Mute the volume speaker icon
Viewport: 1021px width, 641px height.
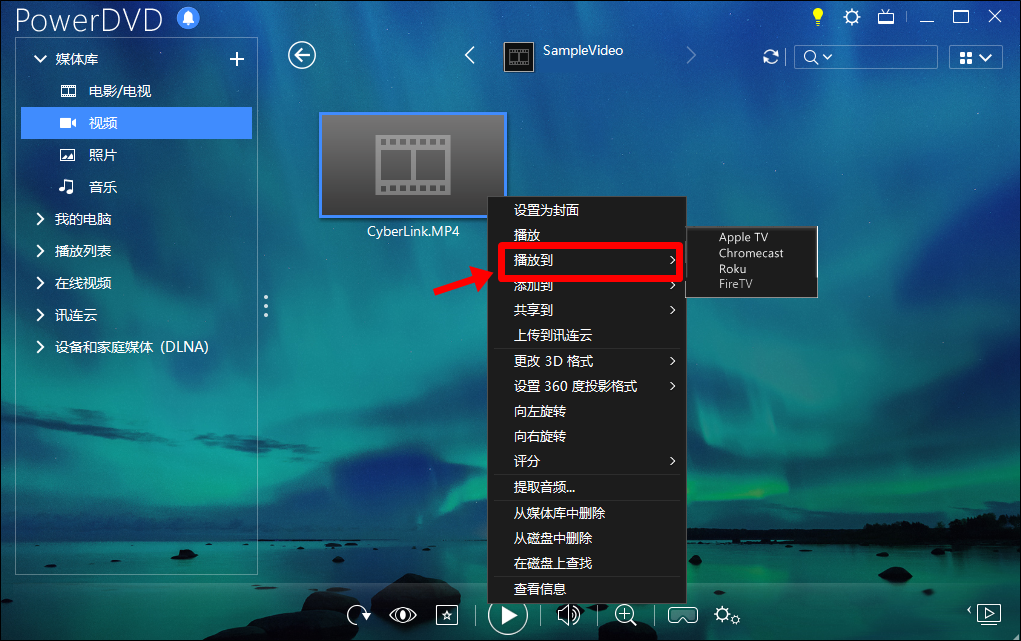pos(568,615)
